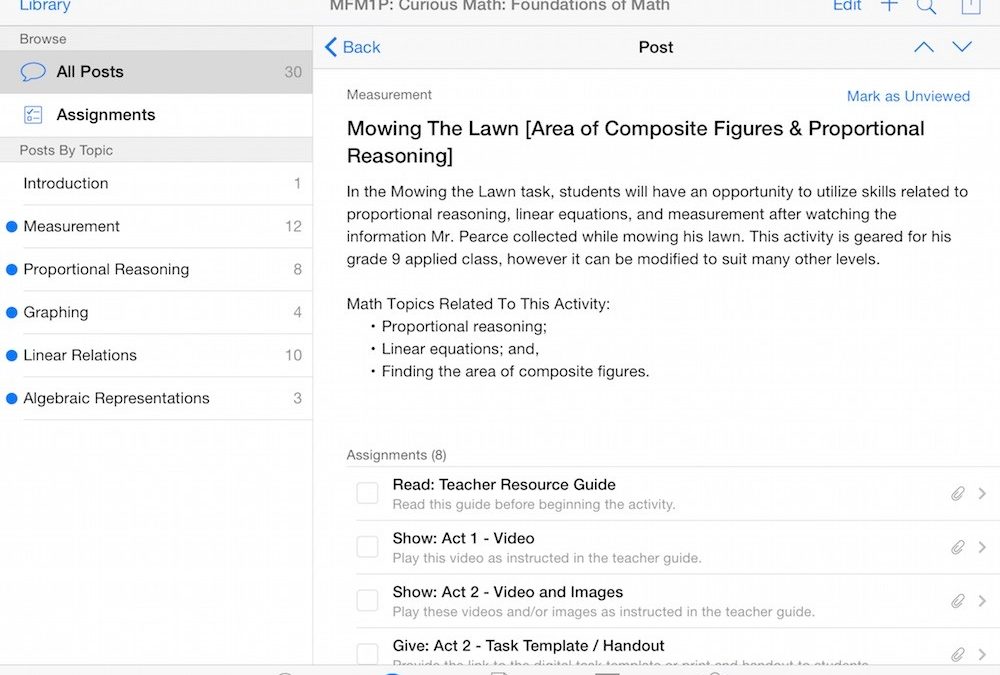Expand Act 1 - Video row chevron
1000x675 pixels.
982,547
